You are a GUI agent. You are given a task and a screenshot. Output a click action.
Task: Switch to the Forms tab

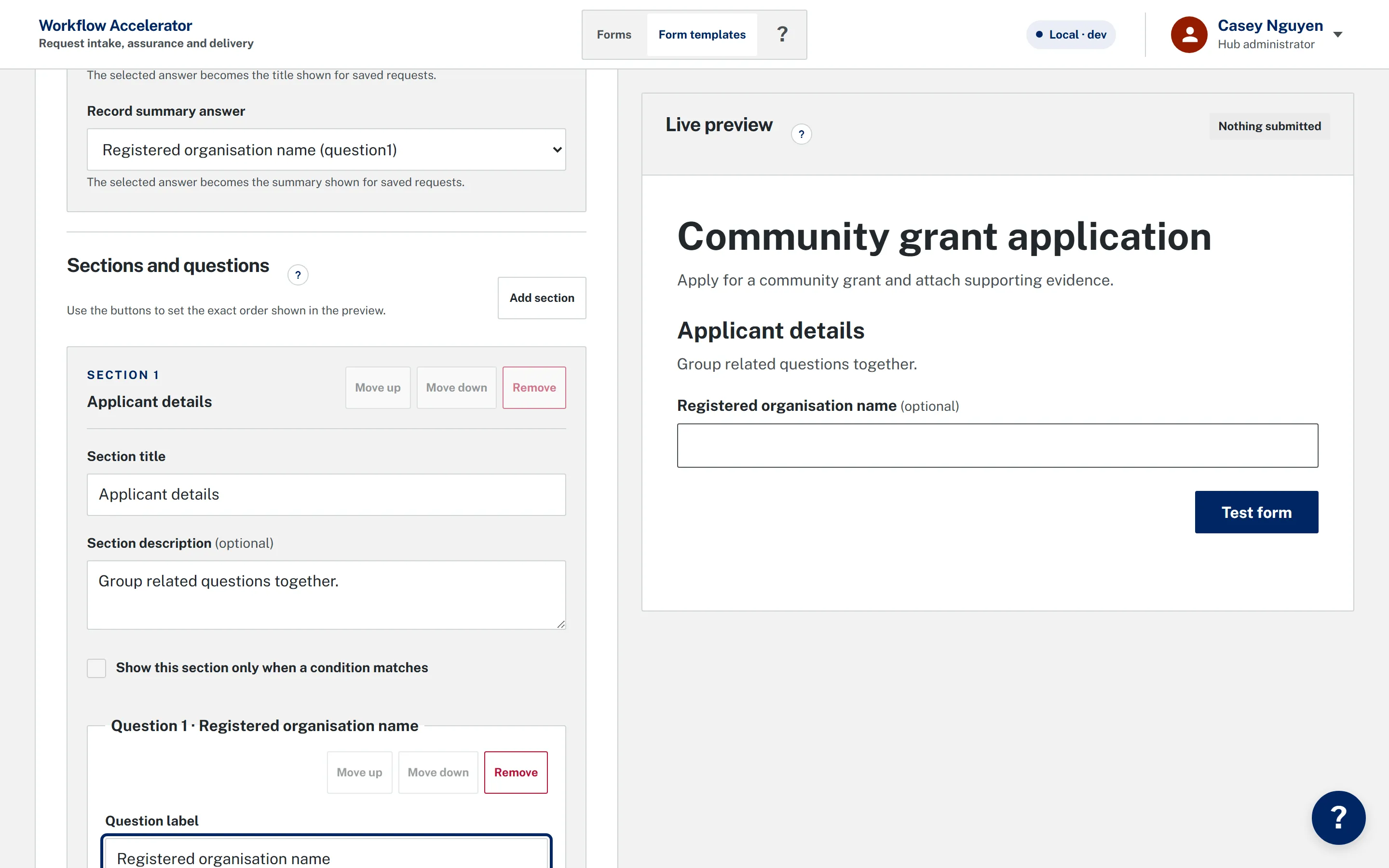(613, 34)
